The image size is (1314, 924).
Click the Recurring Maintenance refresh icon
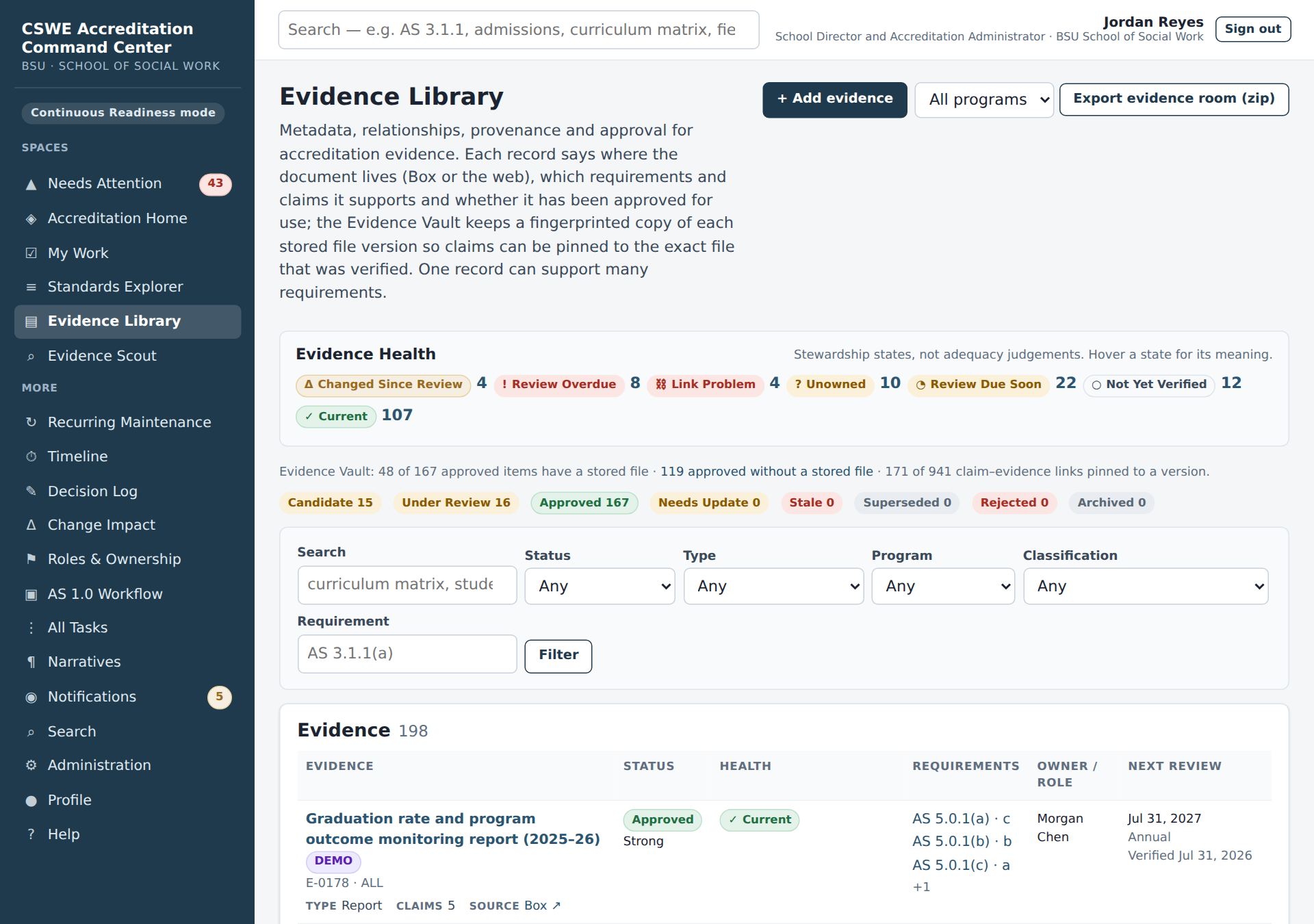(31, 422)
